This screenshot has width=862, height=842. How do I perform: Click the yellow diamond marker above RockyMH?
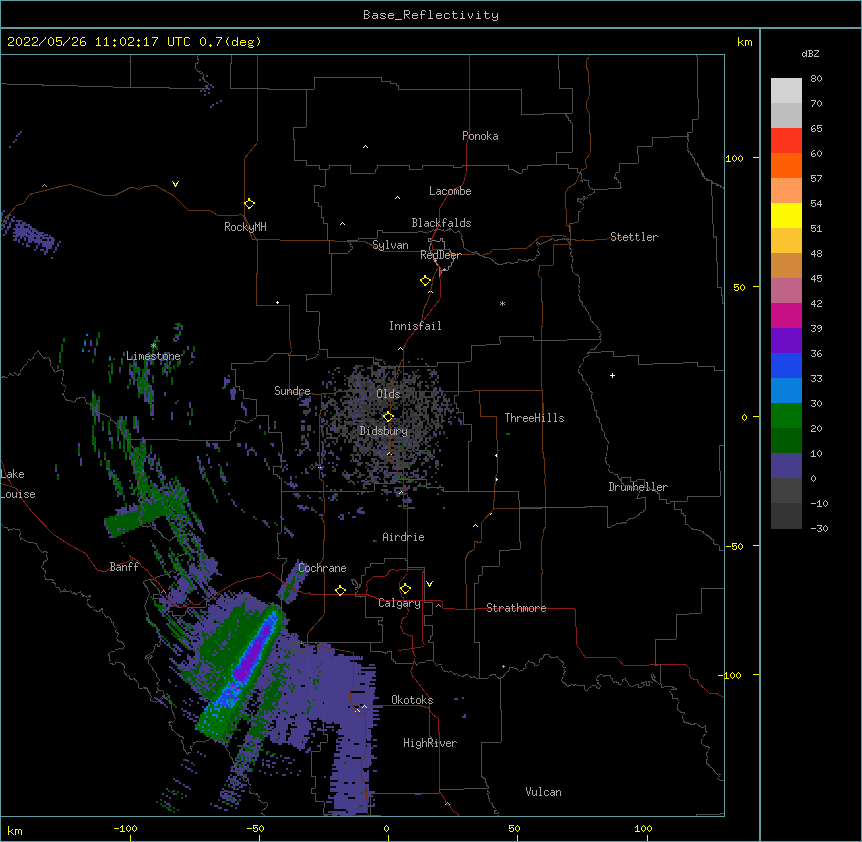[250, 204]
